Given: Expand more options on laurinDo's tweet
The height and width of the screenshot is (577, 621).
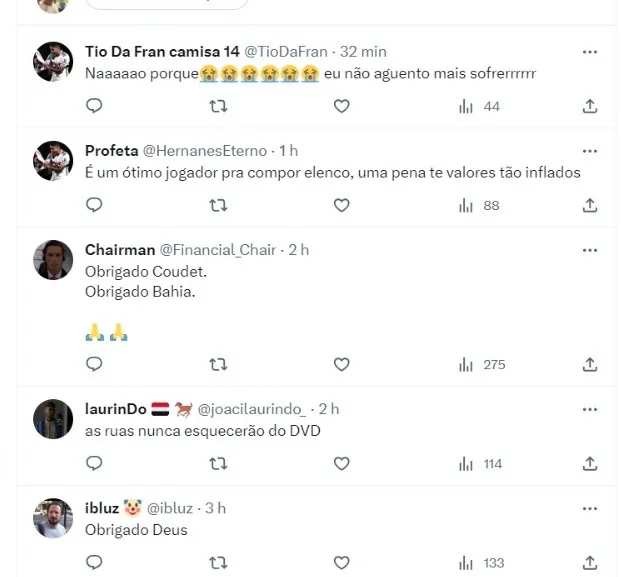Looking at the screenshot, I should (x=590, y=409).
